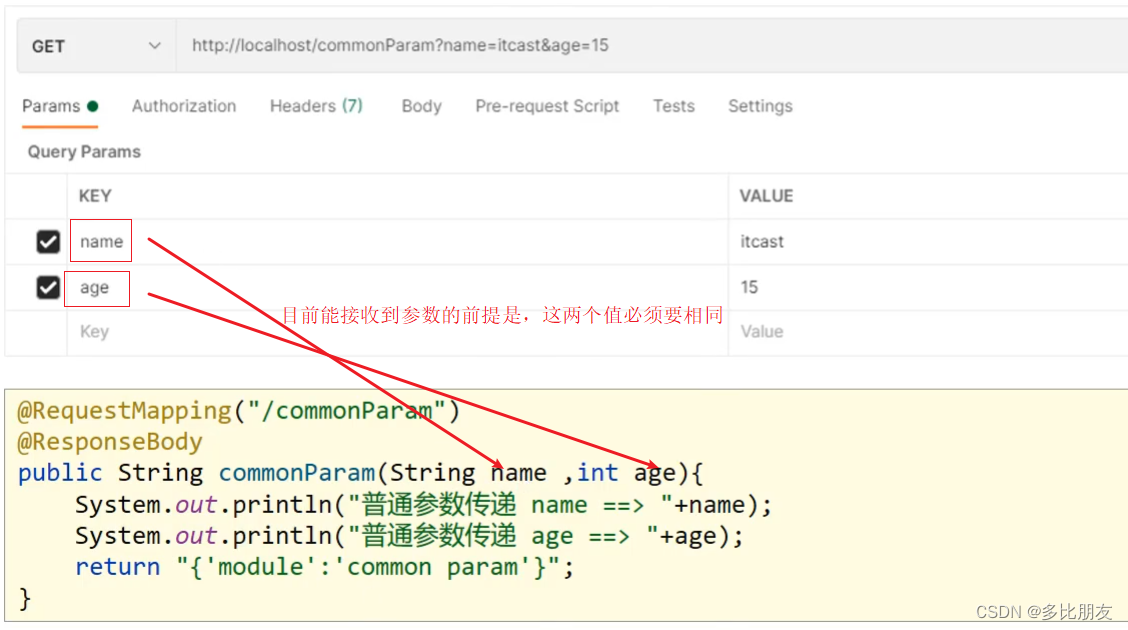The image size is (1128, 630).
Task: Switch to the Authorization tab
Action: (184, 106)
